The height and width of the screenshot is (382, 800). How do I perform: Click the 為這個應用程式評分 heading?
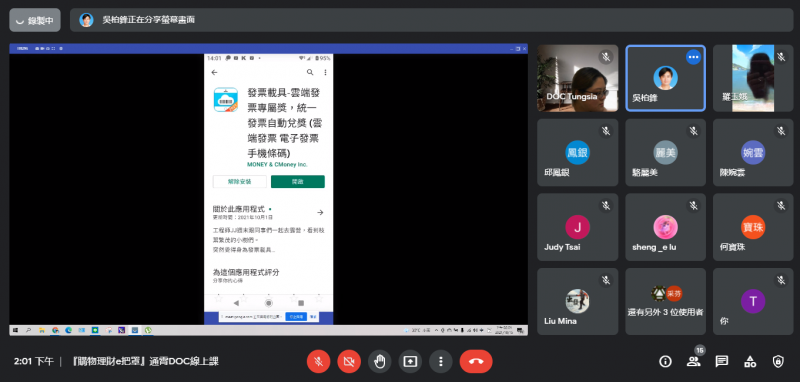coord(246,272)
